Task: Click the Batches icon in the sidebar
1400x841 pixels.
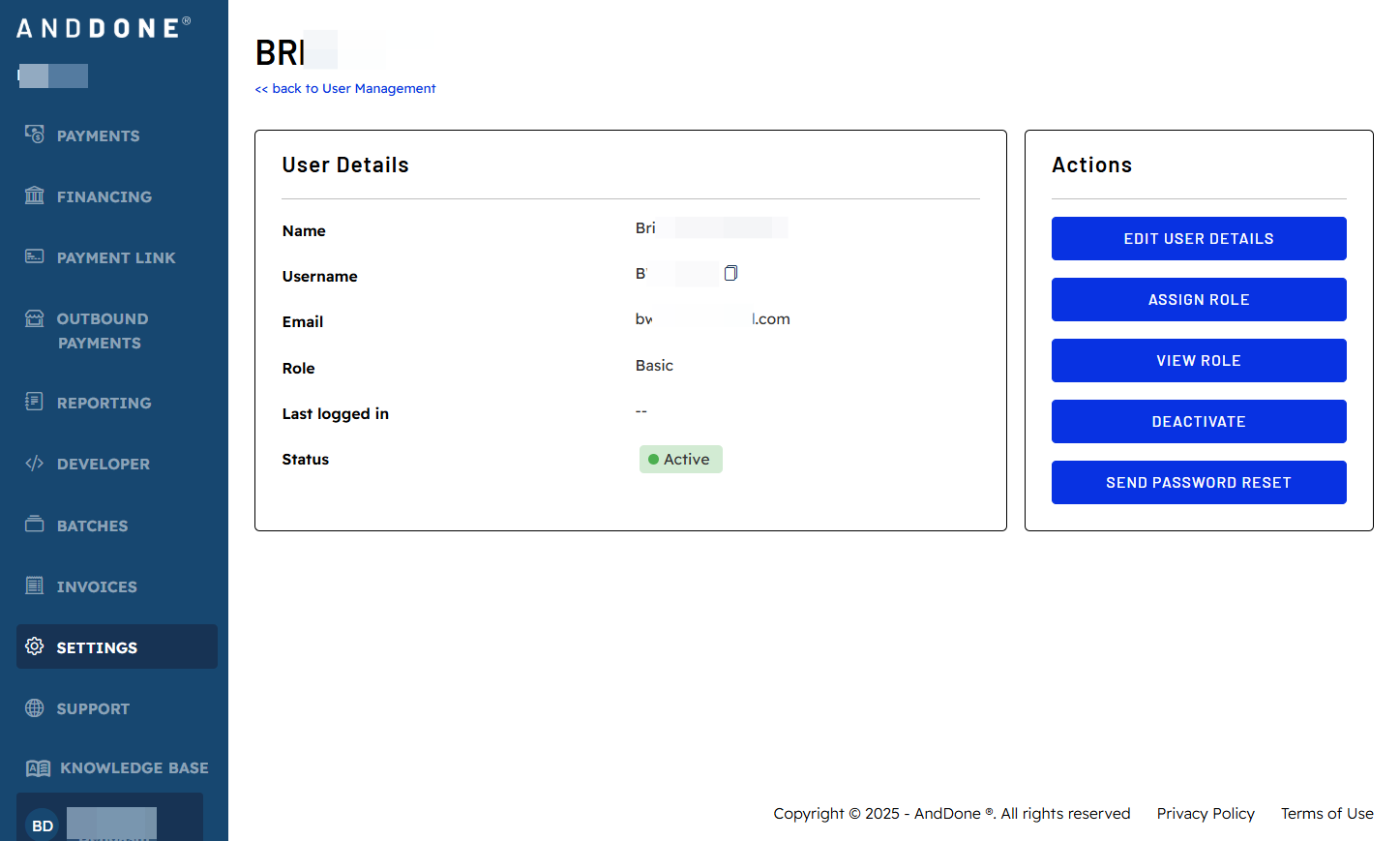Action: click(35, 525)
